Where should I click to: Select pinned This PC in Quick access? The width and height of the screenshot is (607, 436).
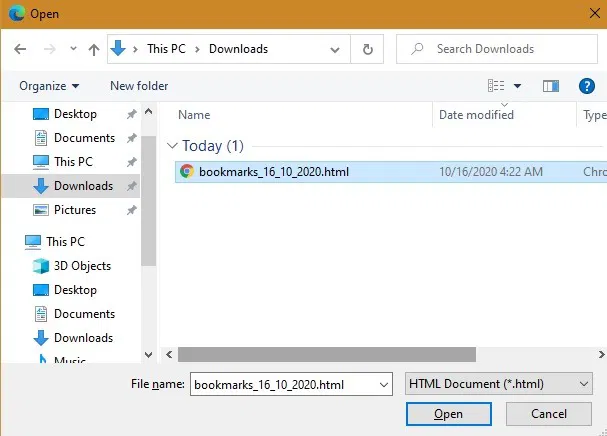[63, 161]
